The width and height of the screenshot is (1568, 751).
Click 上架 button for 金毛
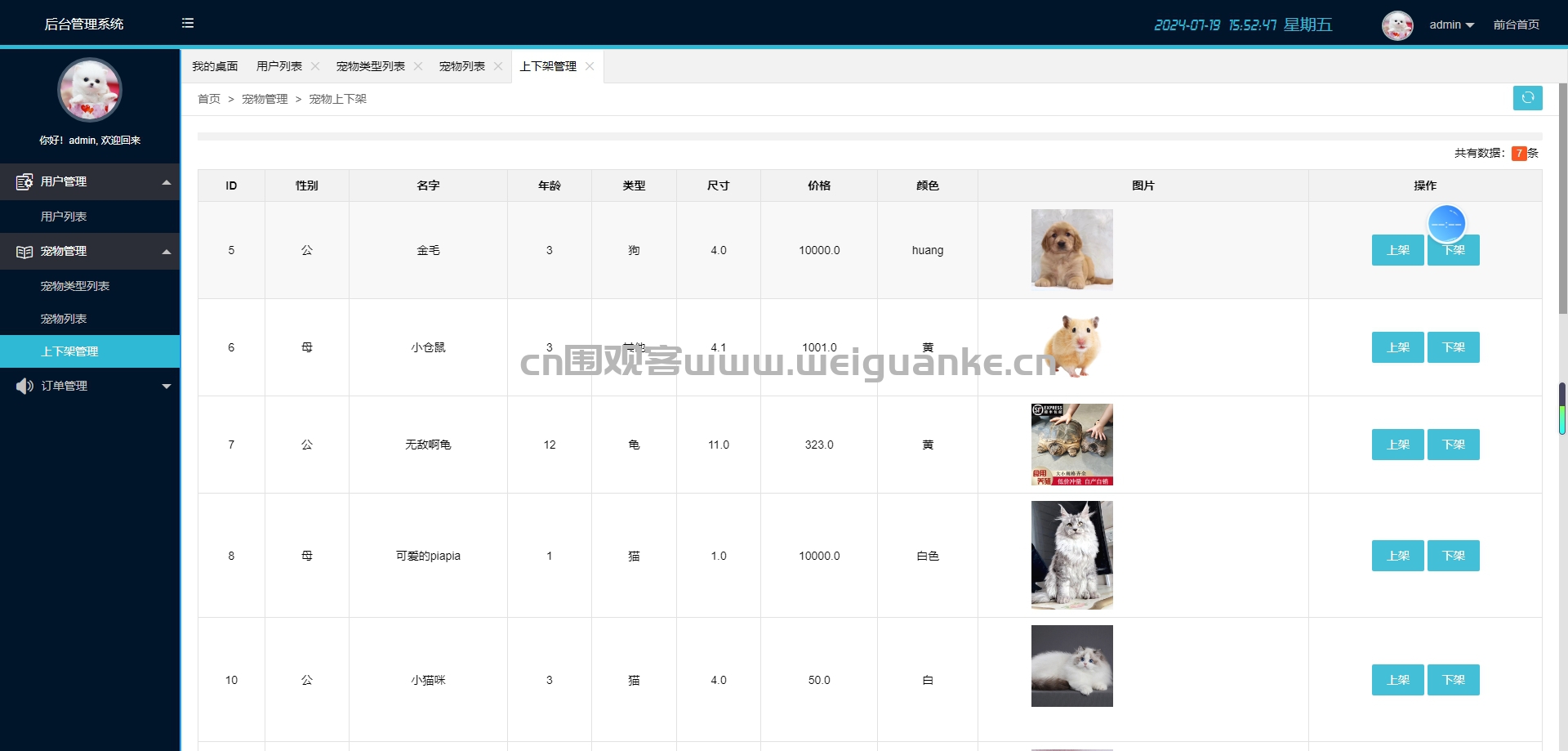(1398, 250)
